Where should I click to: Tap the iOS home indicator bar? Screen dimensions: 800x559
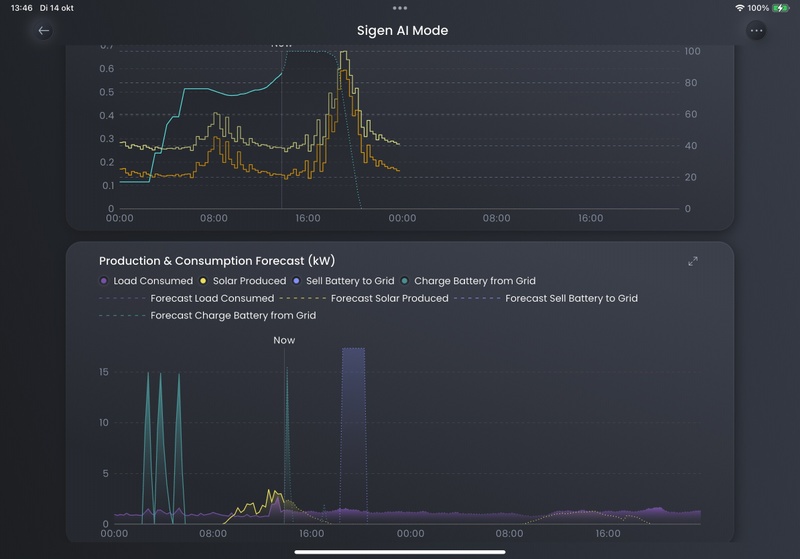[400, 552]
